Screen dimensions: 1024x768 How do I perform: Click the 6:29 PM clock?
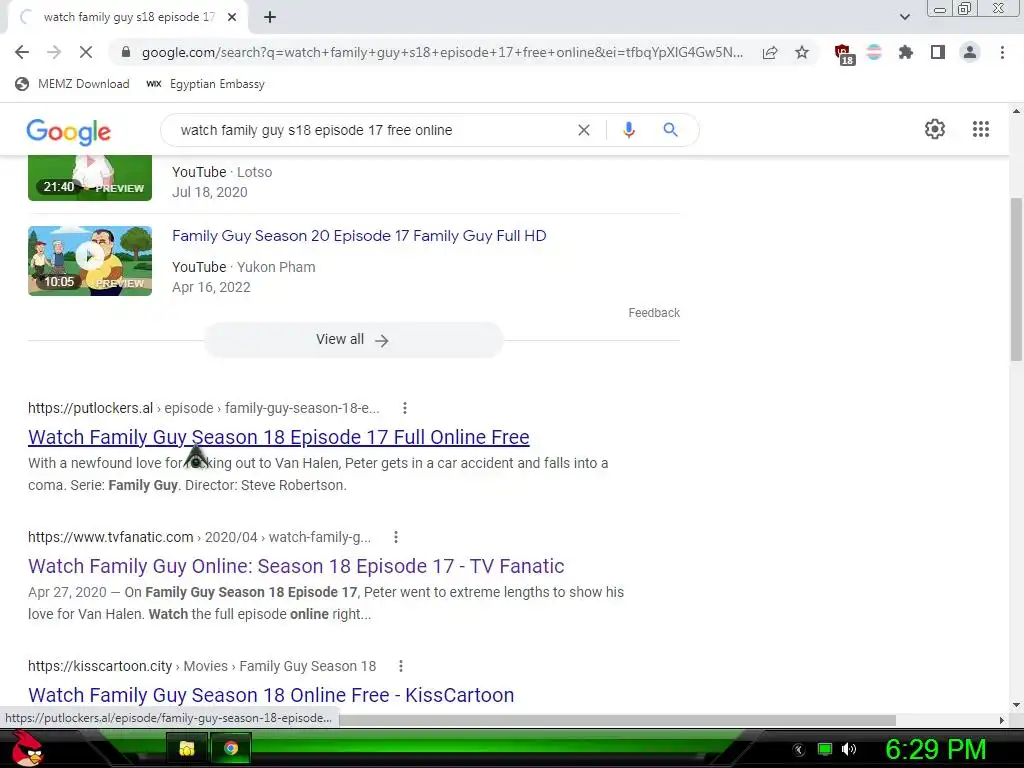(935, 749)
